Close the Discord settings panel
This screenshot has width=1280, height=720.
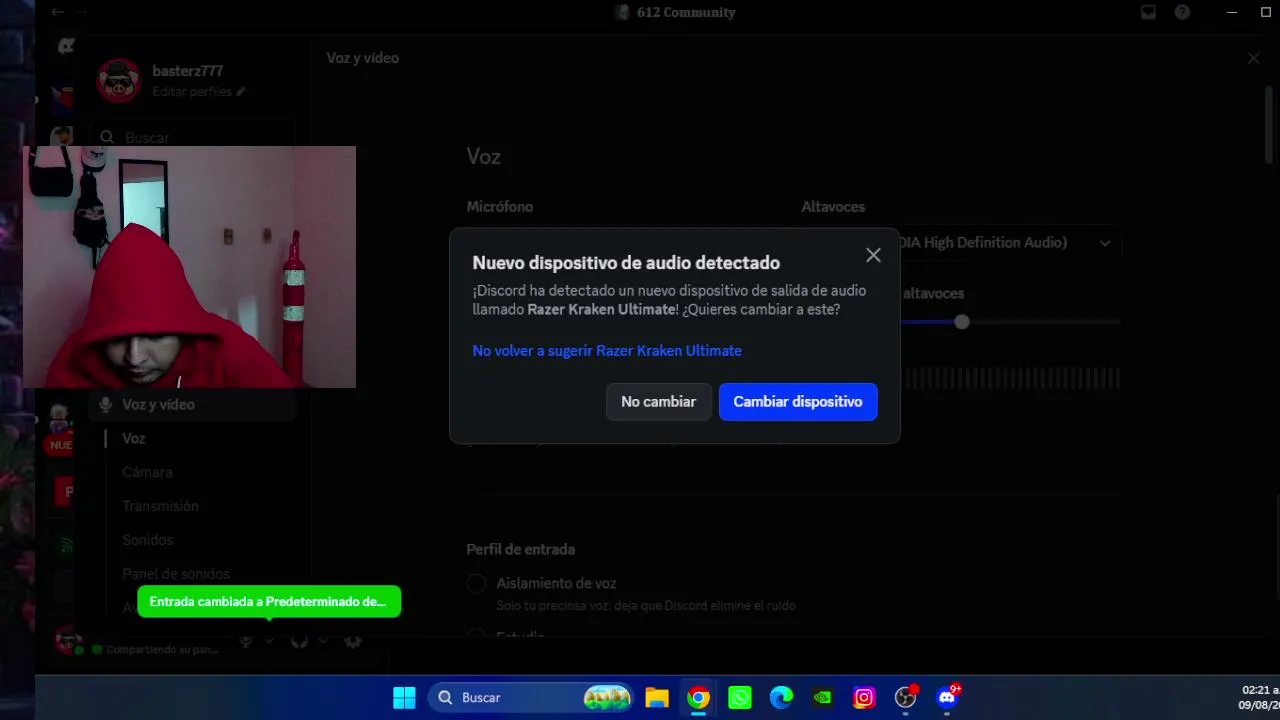pyautogui.click(x=1254, y=58)
